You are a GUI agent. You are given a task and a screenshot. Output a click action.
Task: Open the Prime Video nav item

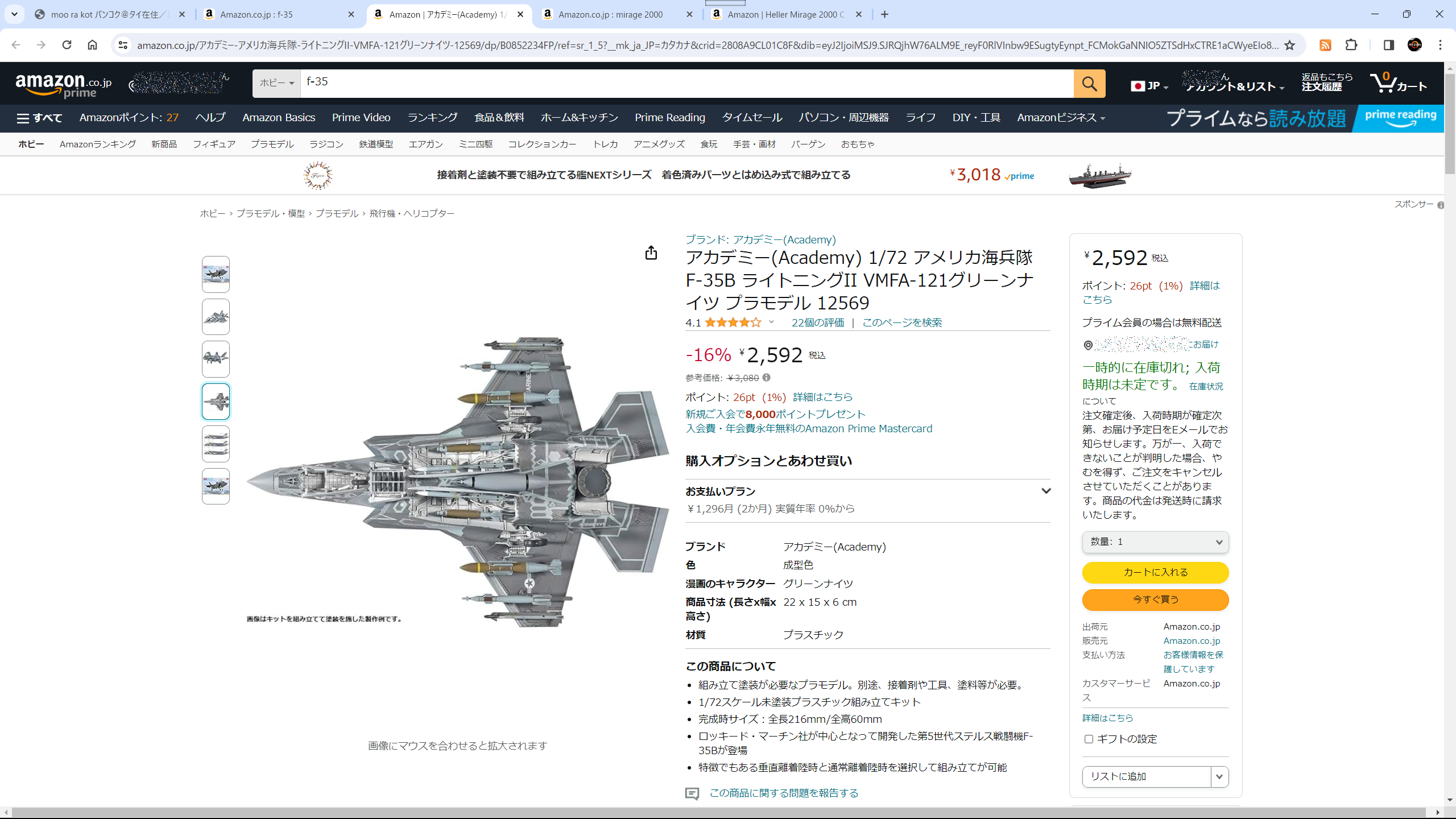pyautogui.click(x=361, y=118)
